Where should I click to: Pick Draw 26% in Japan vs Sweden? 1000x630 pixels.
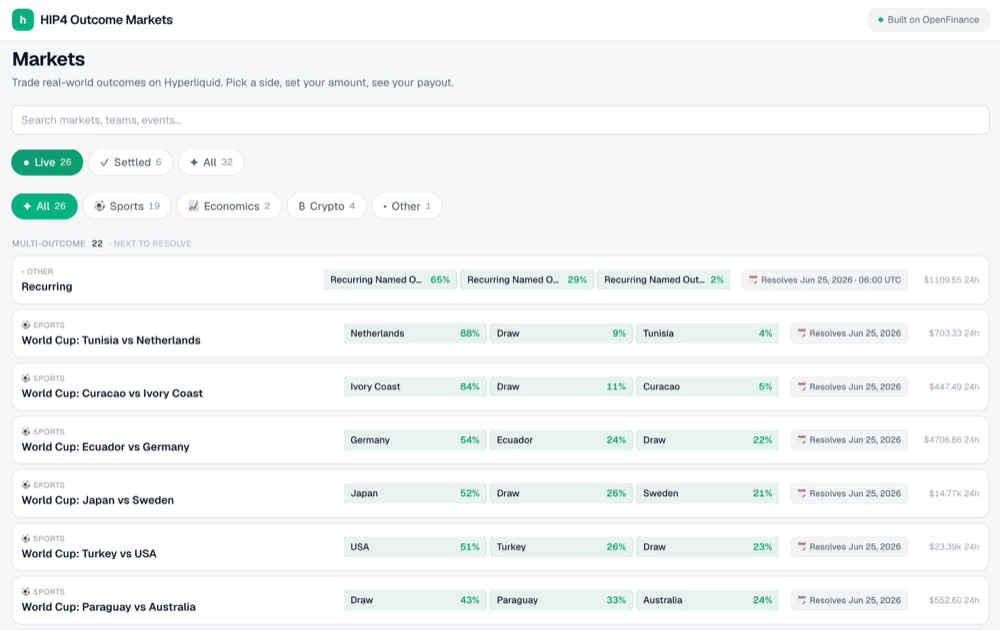pyautogui.click(x=561, y=494)
